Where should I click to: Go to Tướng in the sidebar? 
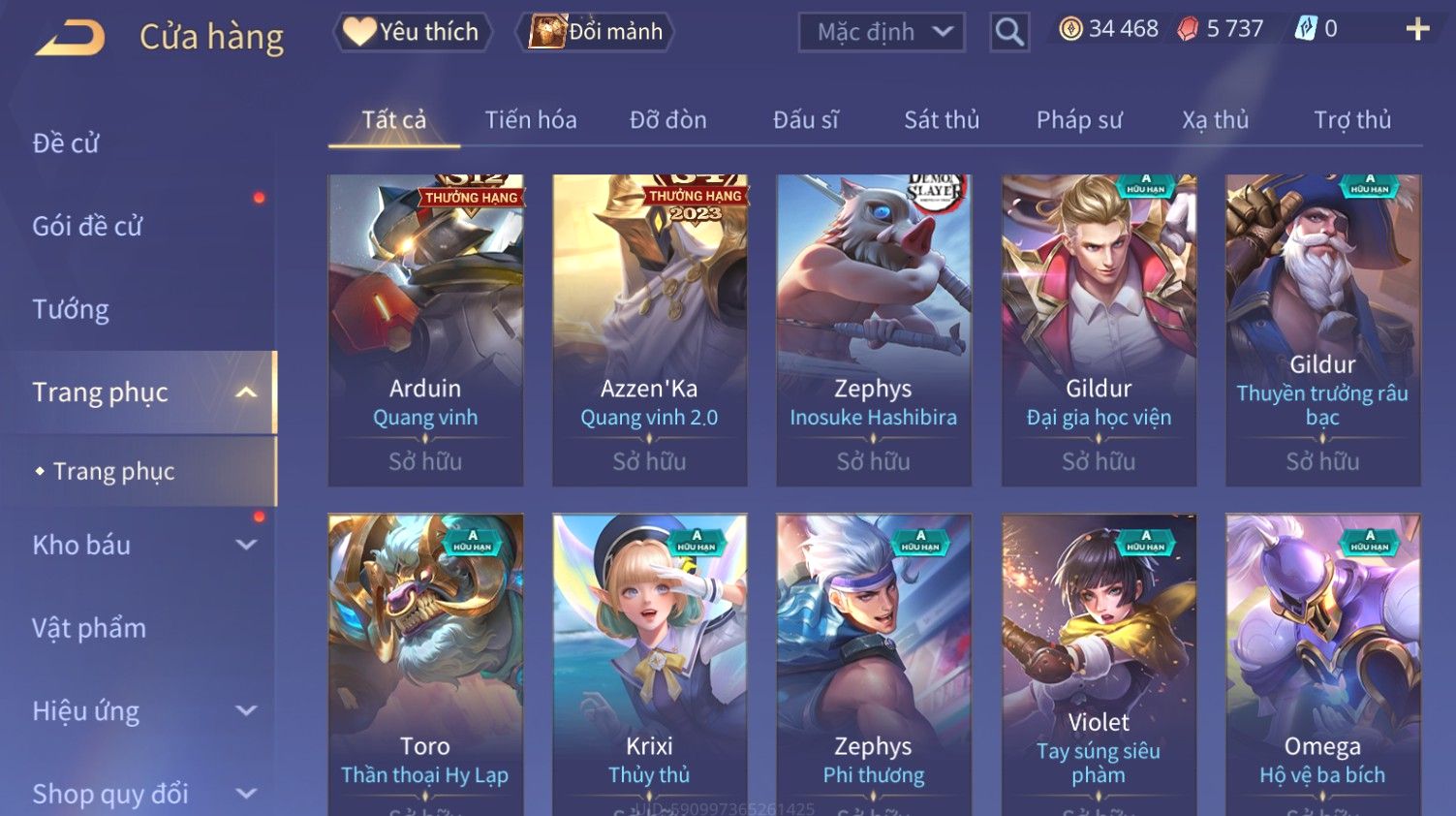pyautogui.click(x=71, y=309)
